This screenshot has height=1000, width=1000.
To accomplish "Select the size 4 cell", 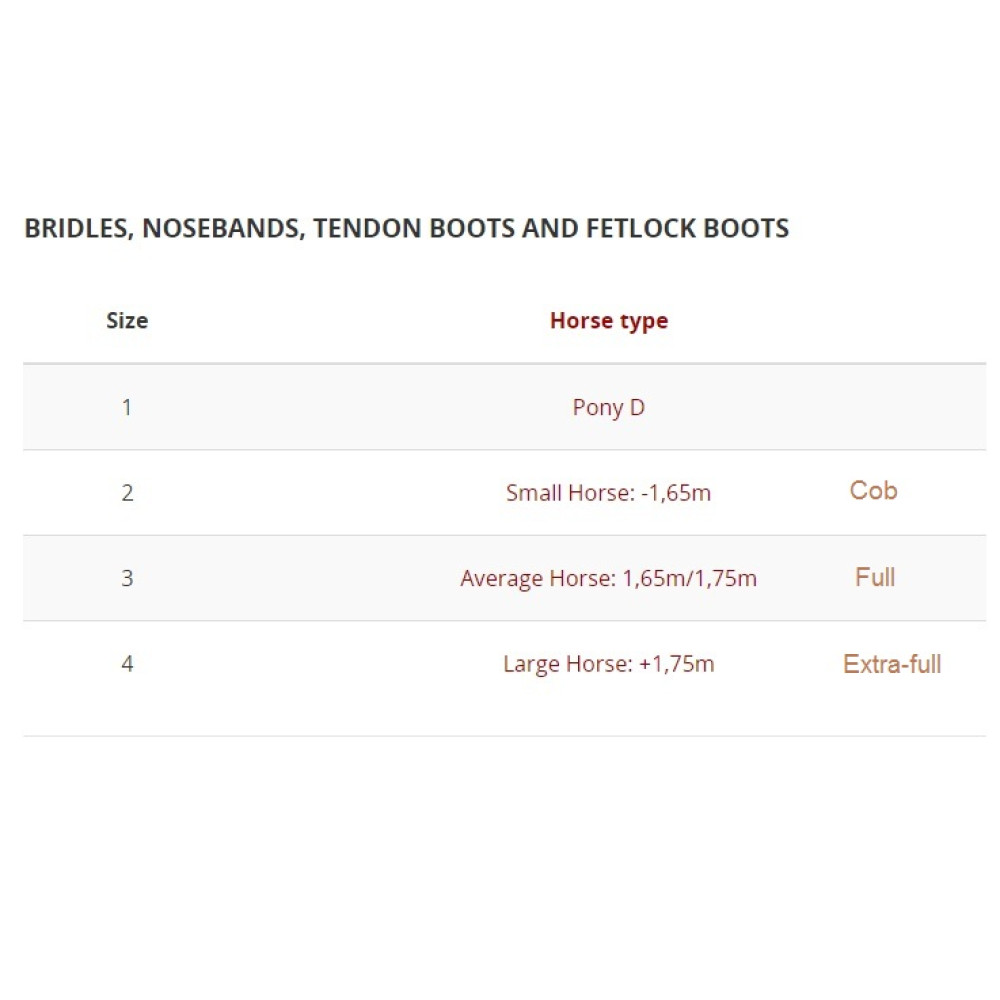I will (127, 663).
